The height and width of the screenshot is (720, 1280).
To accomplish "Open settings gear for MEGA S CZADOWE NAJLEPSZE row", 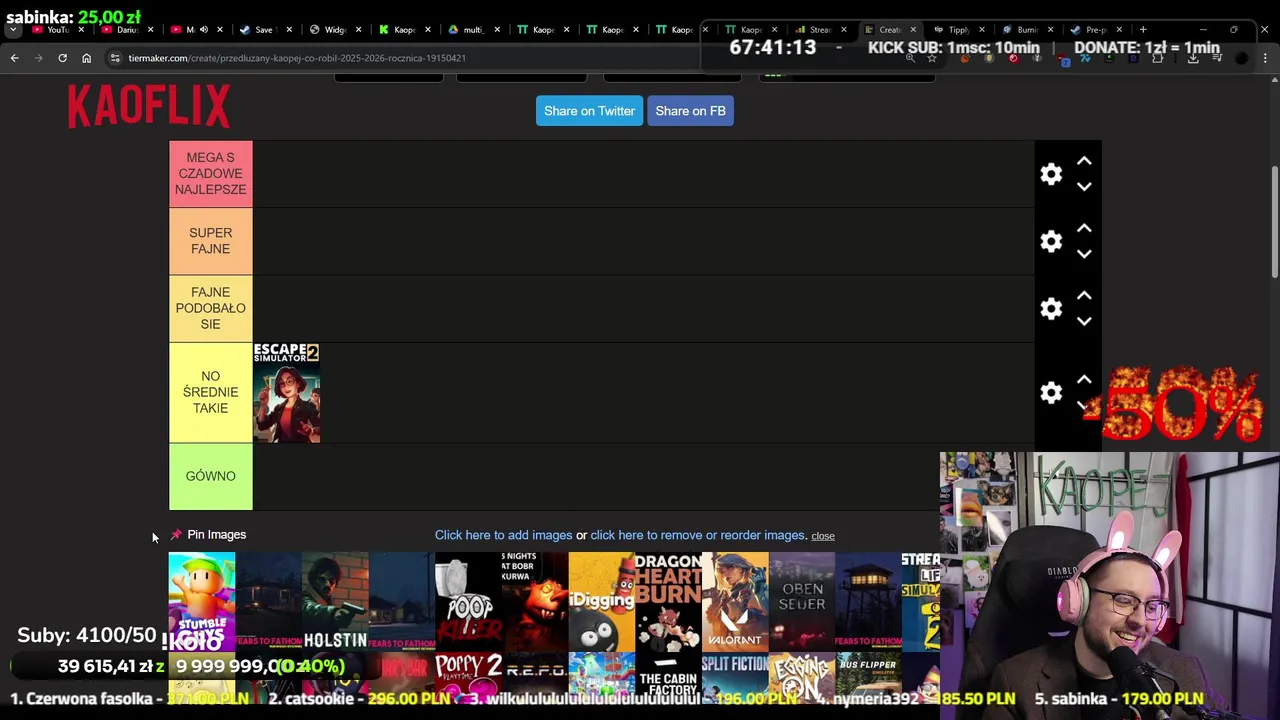I will point(1051,174).
